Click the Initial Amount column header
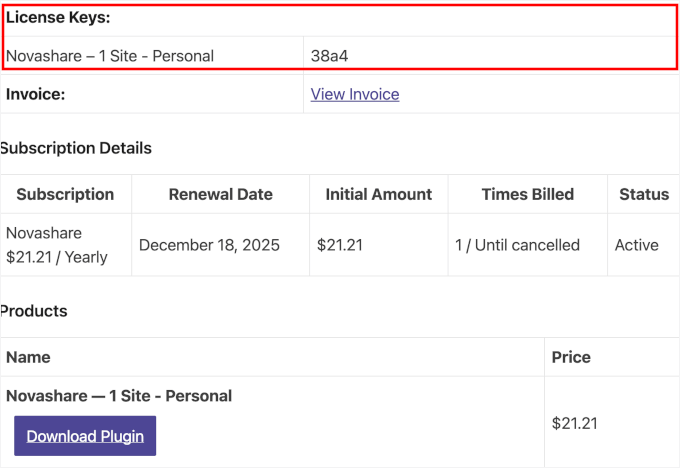The image size is (680, 468). 378,194
